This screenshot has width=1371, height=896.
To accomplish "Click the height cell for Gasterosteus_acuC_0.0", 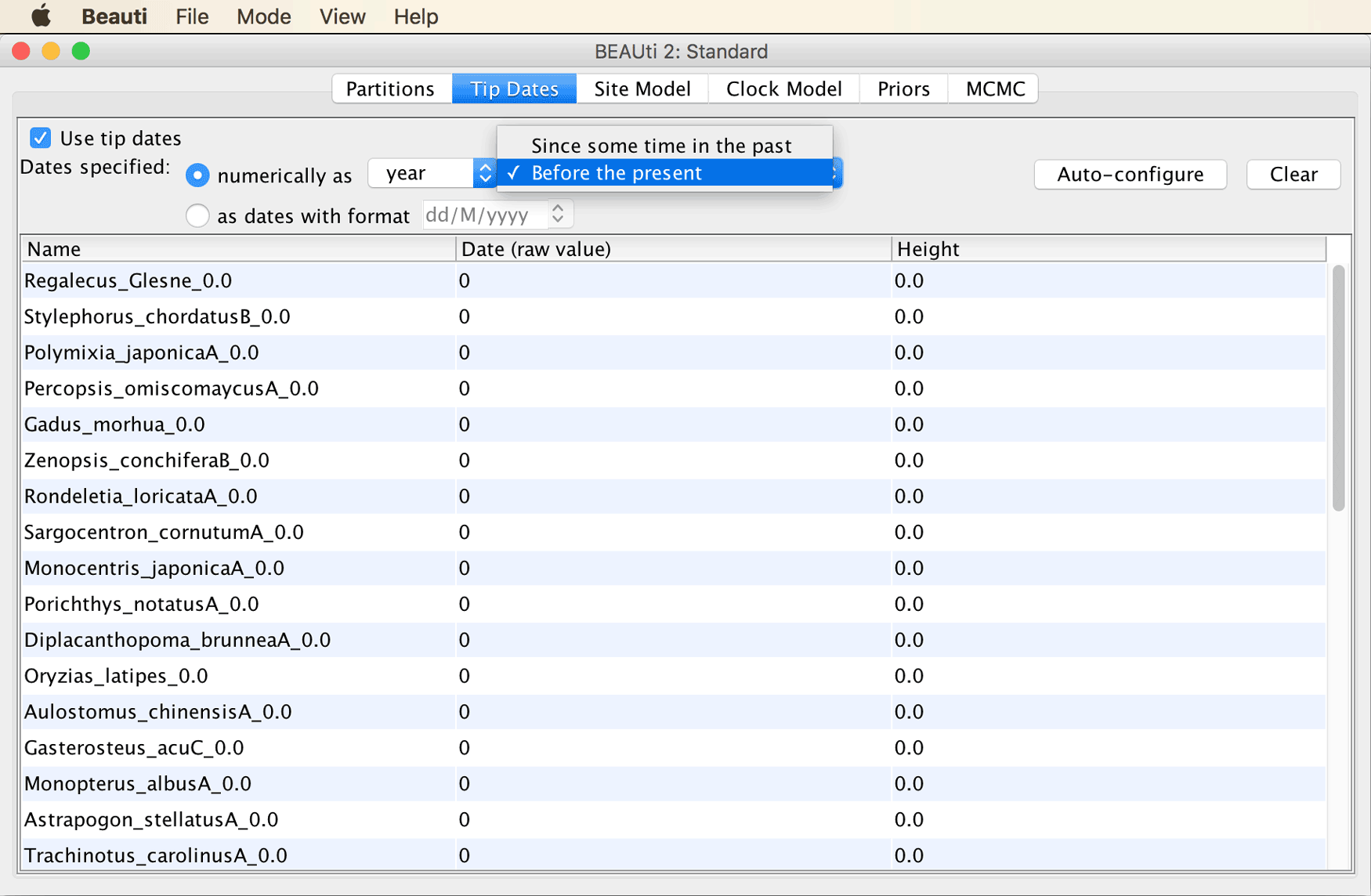I will click(x=1109, y=748).
